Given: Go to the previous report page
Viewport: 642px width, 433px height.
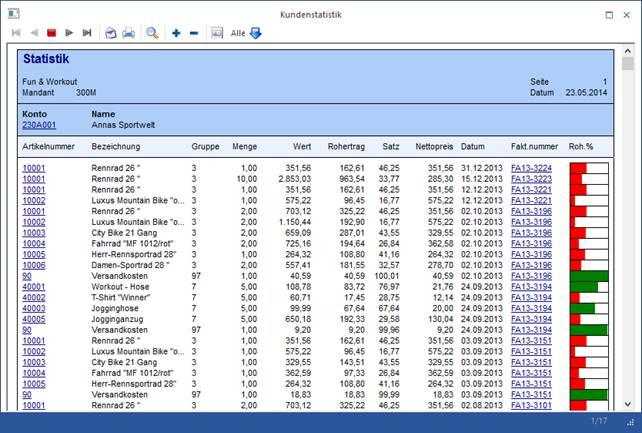Looking at the screenshot, I should point(33,33).
